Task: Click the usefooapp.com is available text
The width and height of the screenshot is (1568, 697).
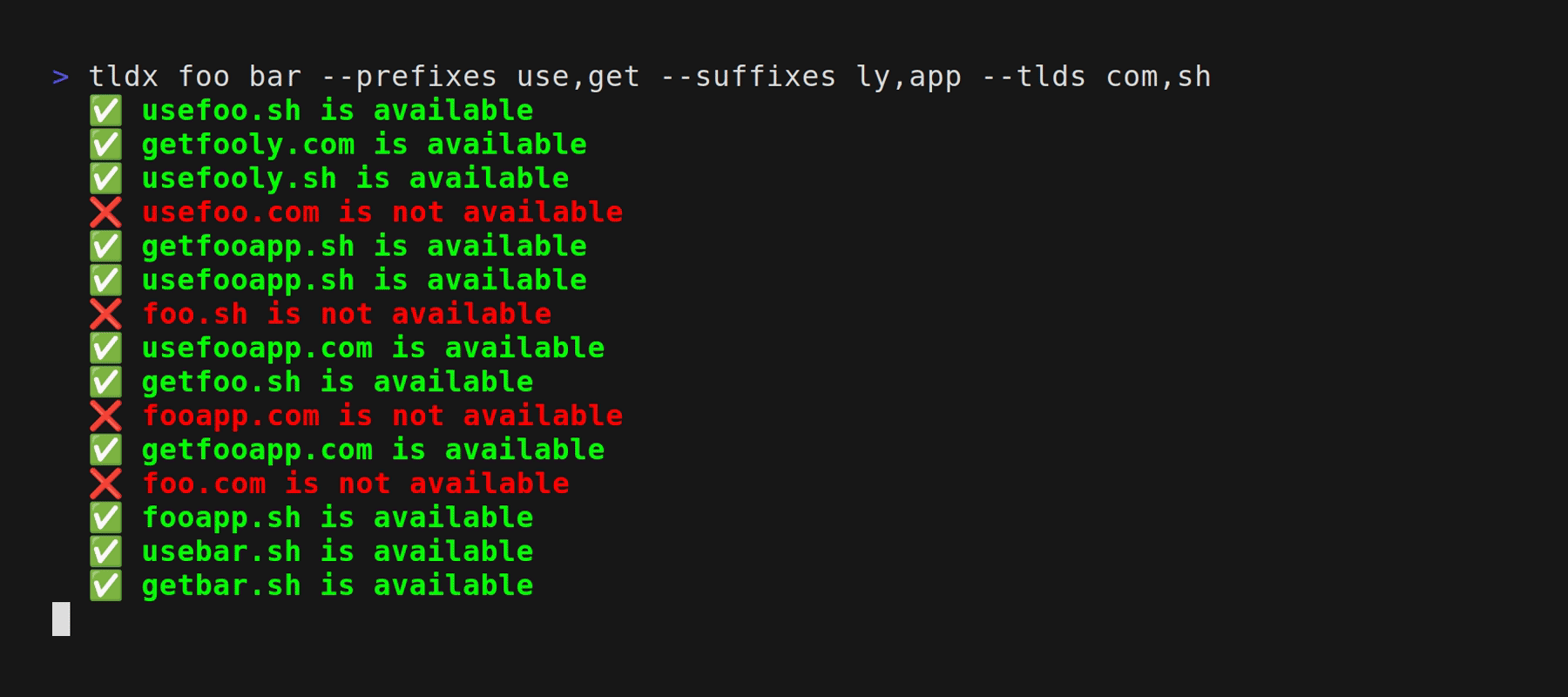Action: (x=373, y=348)
